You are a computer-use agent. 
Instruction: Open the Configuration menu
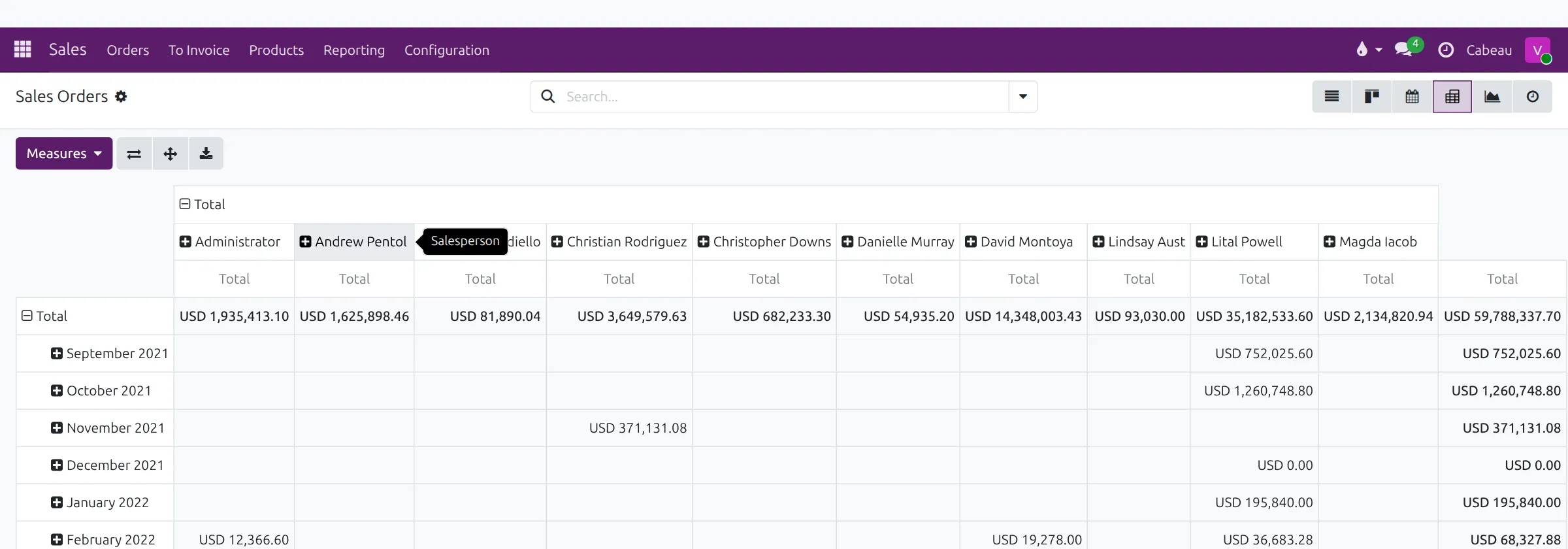(x=447, y=50)
